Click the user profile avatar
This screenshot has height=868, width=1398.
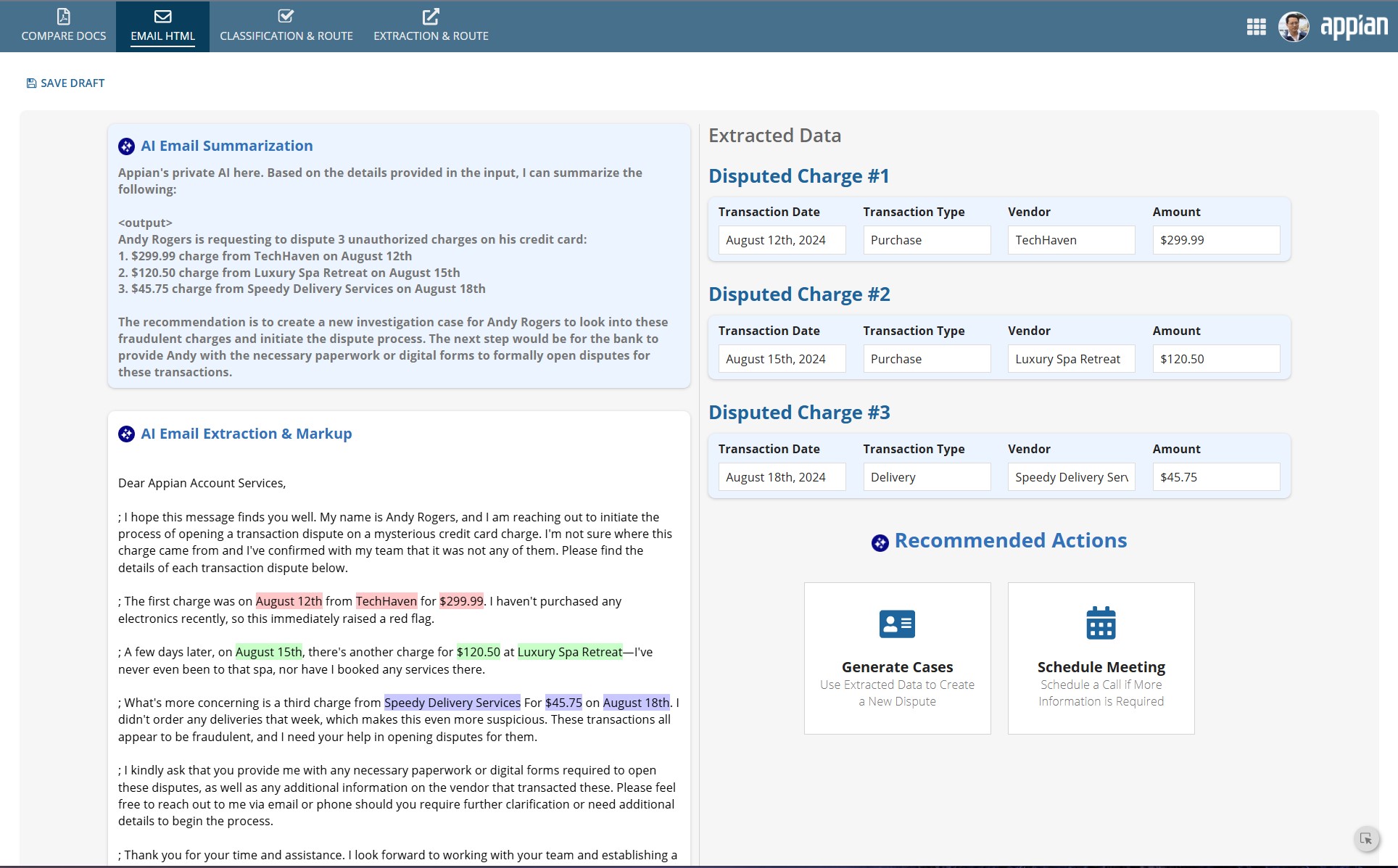pos(1294,27)
